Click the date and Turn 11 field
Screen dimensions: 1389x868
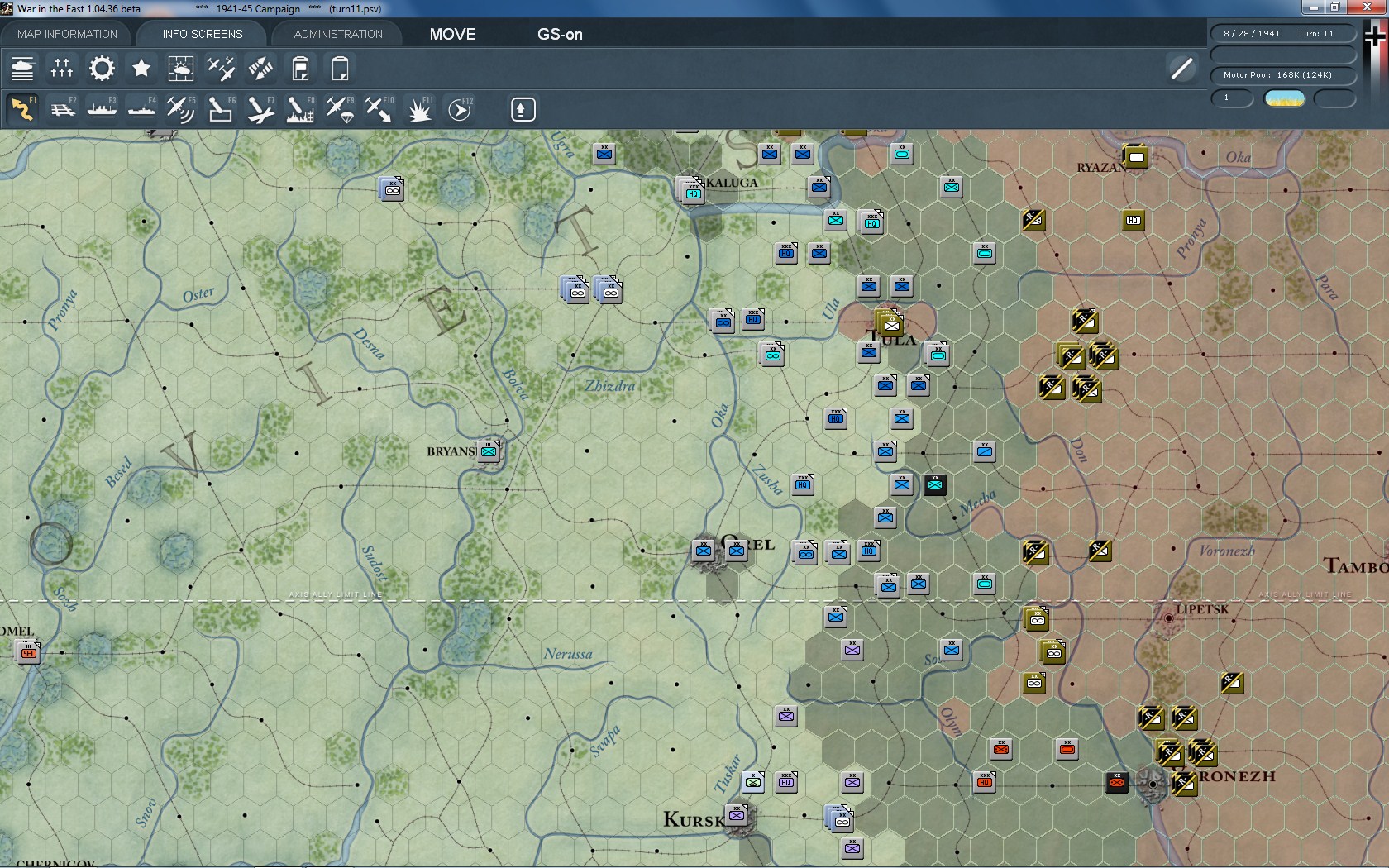1284,34
